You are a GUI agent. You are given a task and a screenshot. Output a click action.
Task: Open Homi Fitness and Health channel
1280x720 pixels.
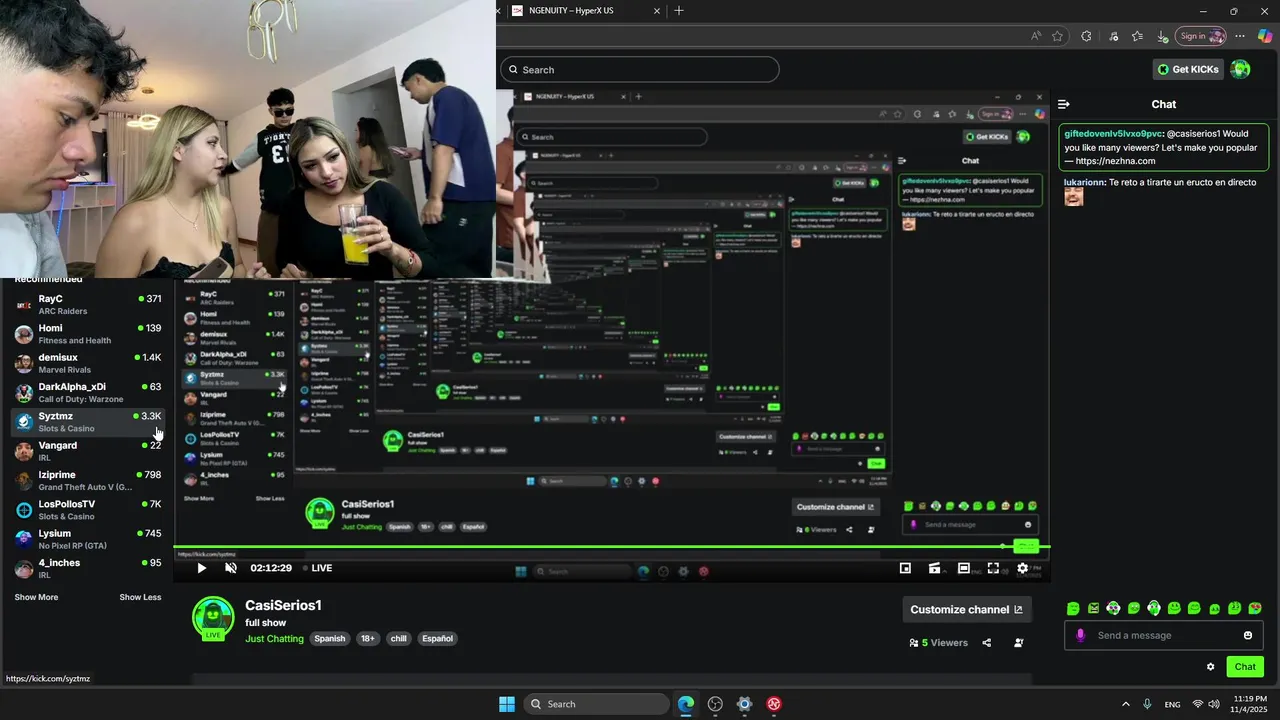coord(88,334)
